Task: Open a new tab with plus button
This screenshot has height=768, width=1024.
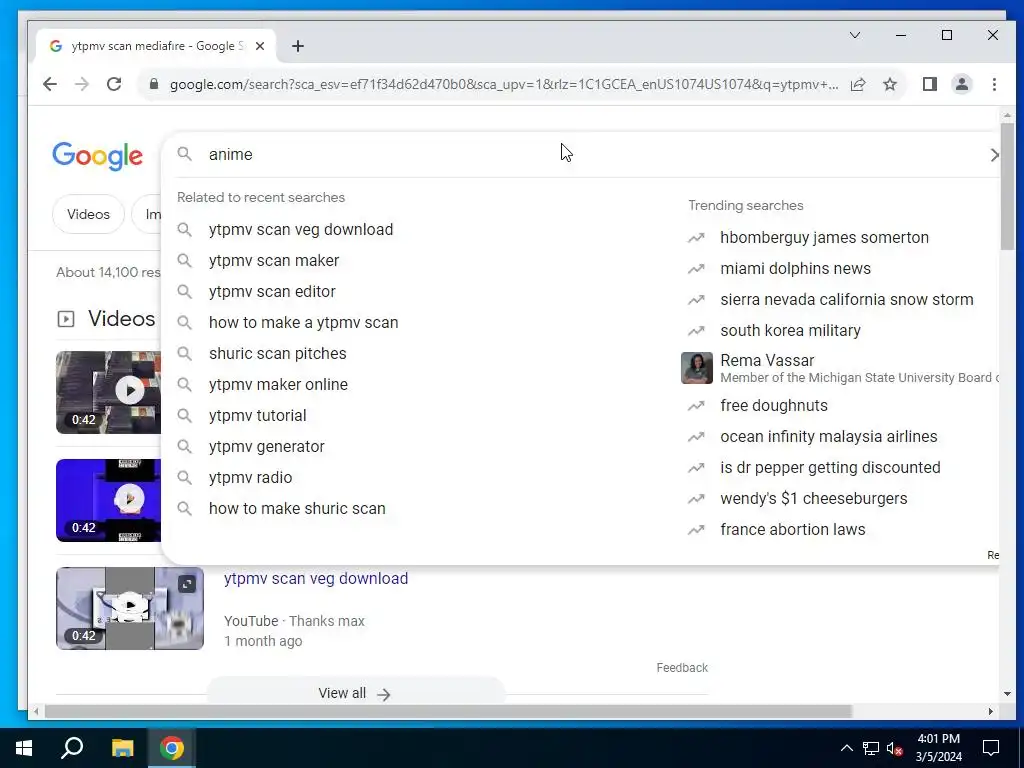Action: (298, 46)
